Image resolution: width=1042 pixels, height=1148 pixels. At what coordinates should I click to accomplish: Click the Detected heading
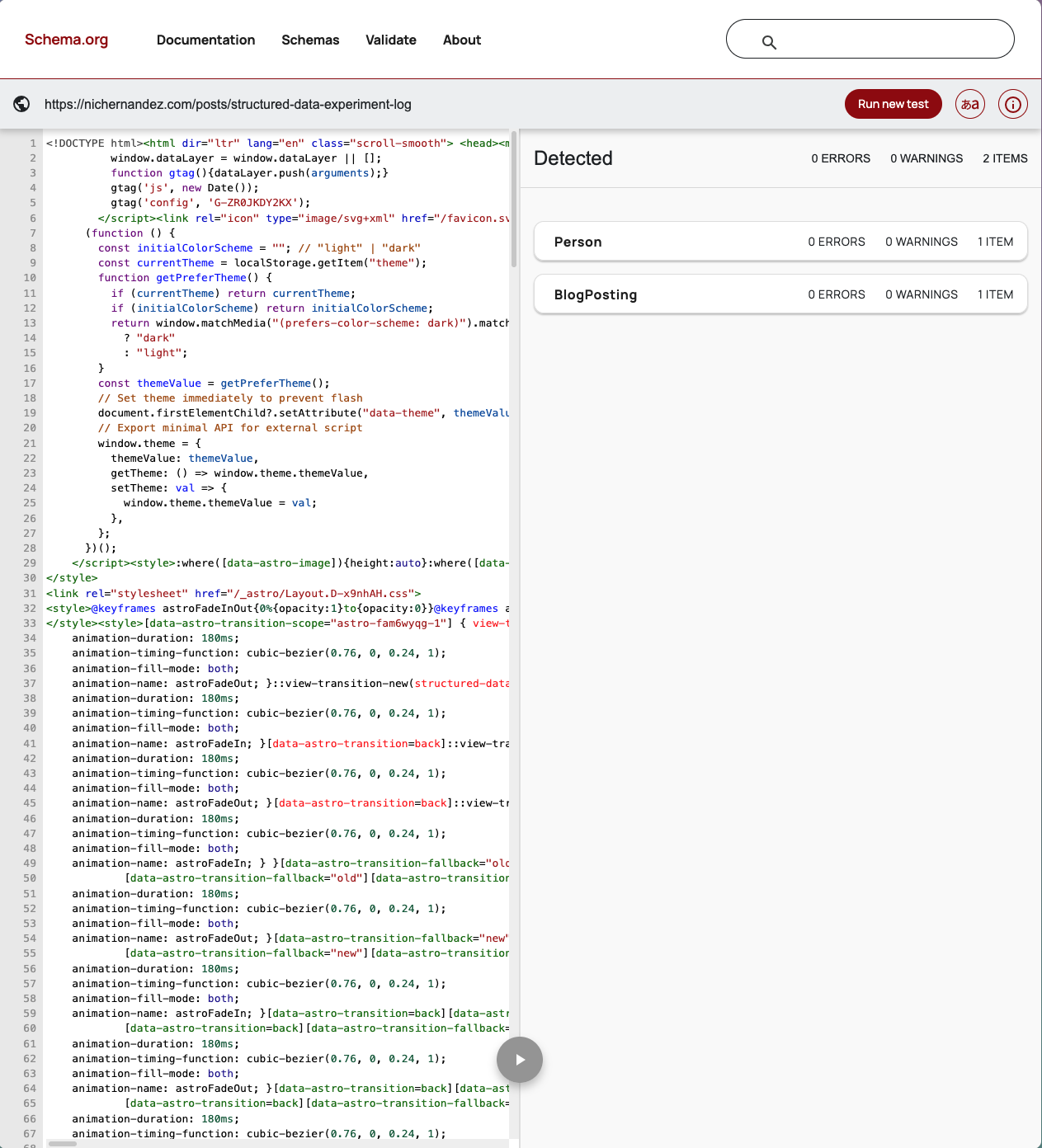coord(573,158)
